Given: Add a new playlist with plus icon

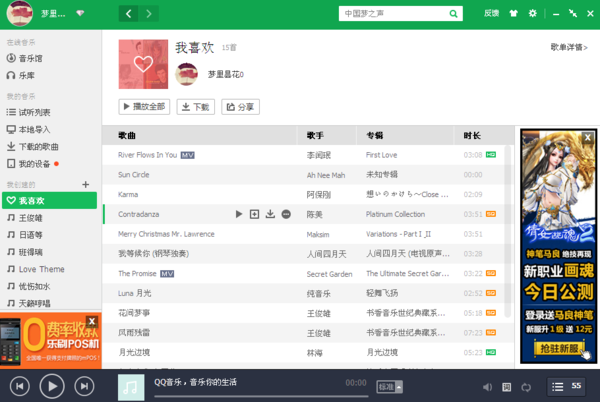Looking at the screenshot, I should [x=86, y=185].
